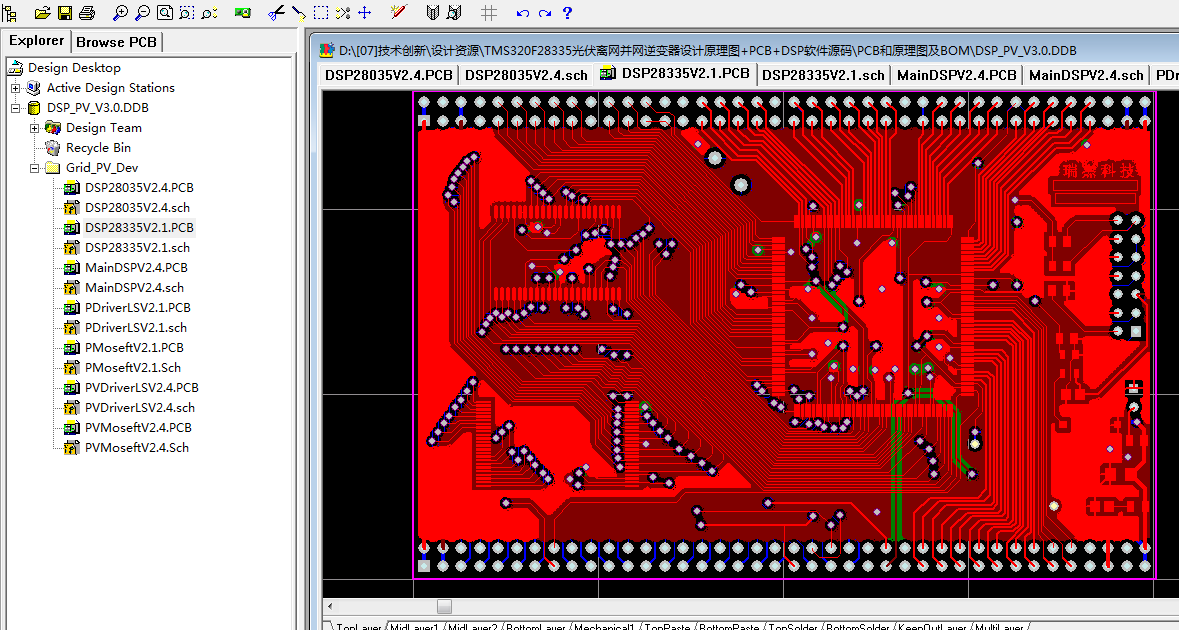Select PMoseftV2.1.PCB in the tree
This screenshot has height=630, width=1179.
(134, 348)
